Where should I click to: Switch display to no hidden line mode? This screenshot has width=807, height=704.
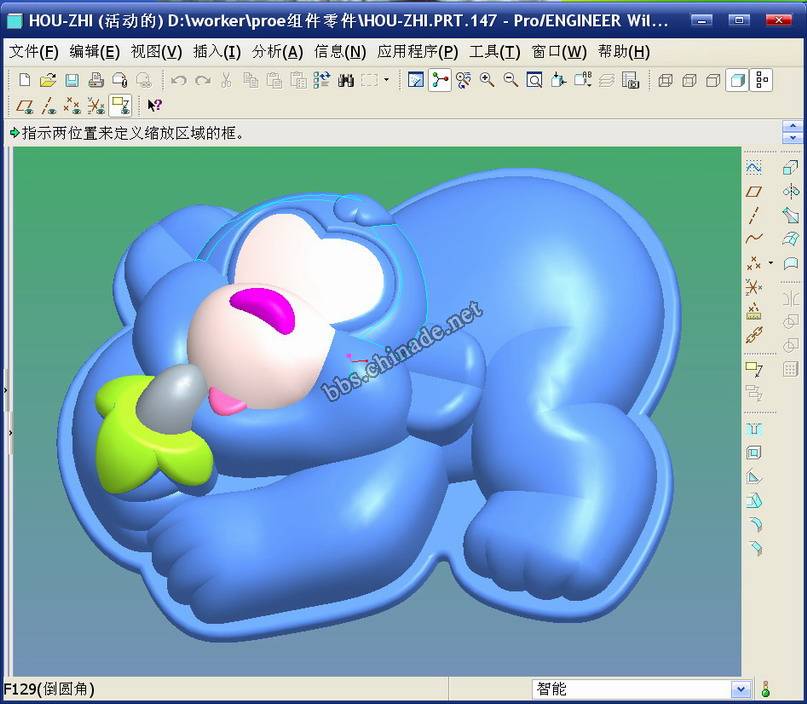coord(713,80)
